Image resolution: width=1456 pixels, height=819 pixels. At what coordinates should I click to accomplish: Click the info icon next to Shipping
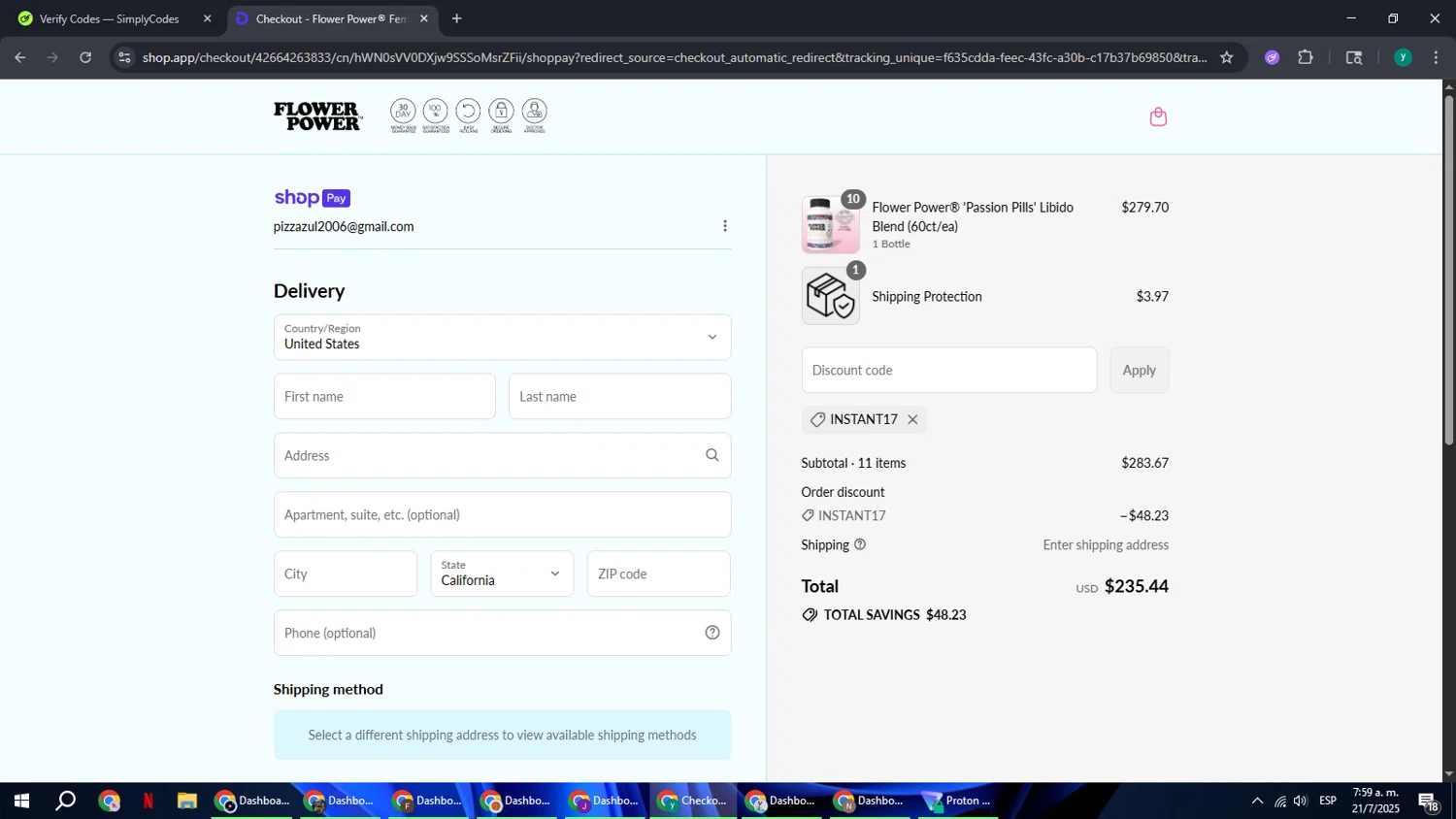[860, 544]
